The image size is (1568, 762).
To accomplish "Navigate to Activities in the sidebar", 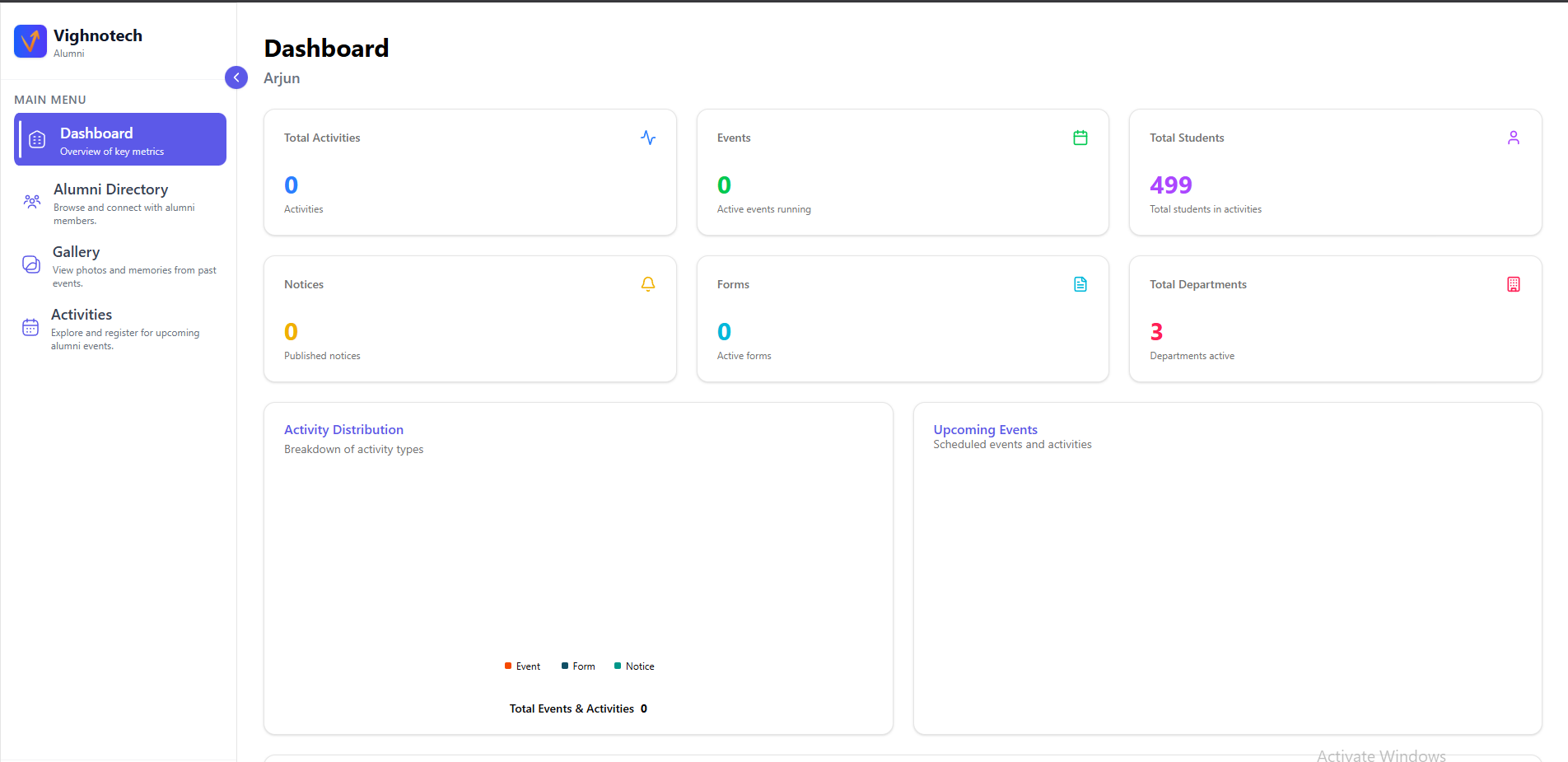I will click(x=82, y=316).
